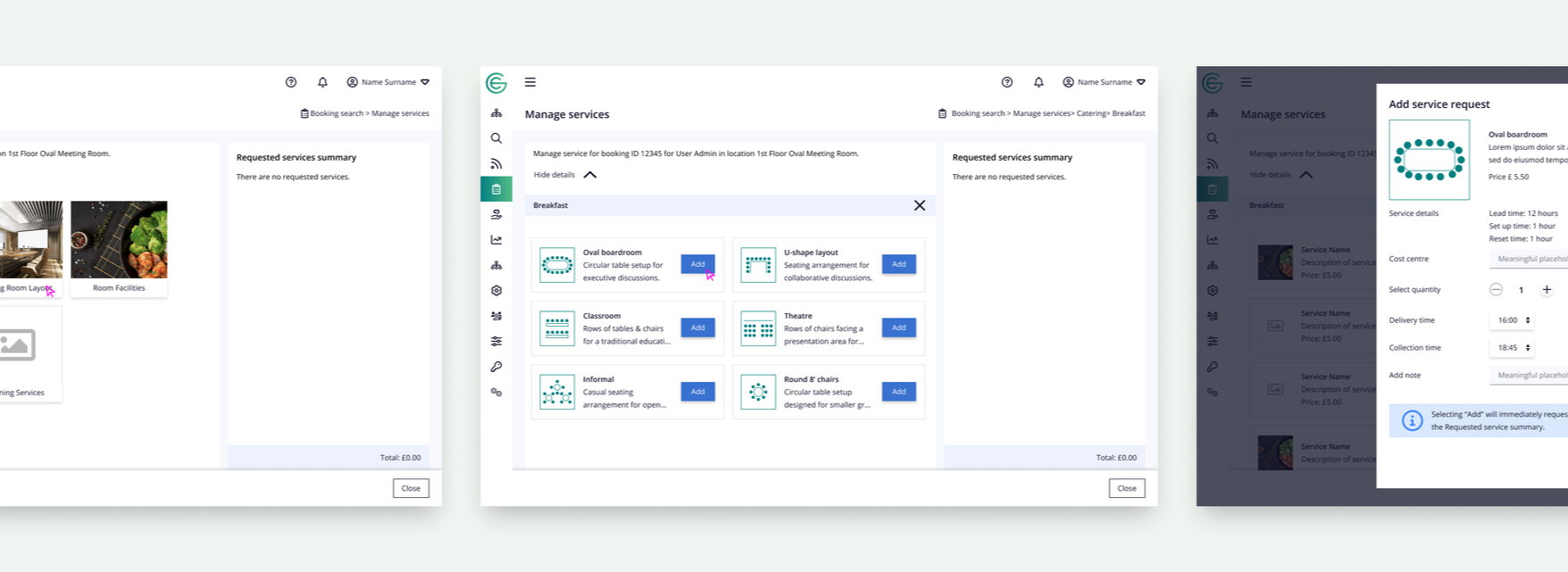This screenshot has width=1568, height=572.
Task: Add the U-shape layout service
Action: pyautogui.click(x=898, y=264)
